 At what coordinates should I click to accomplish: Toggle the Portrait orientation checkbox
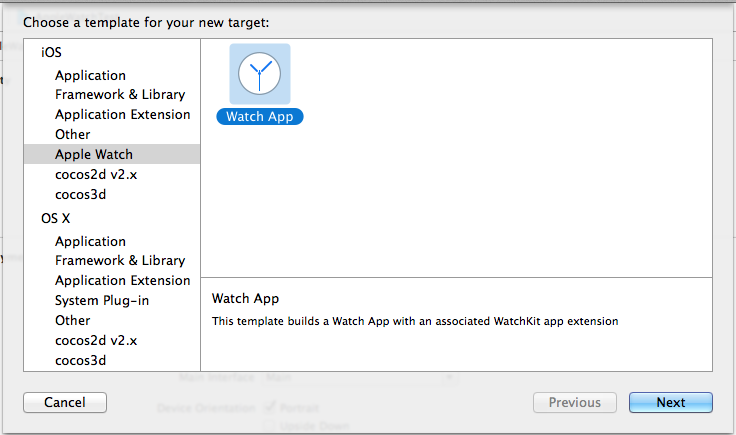[x=270, y=408]
